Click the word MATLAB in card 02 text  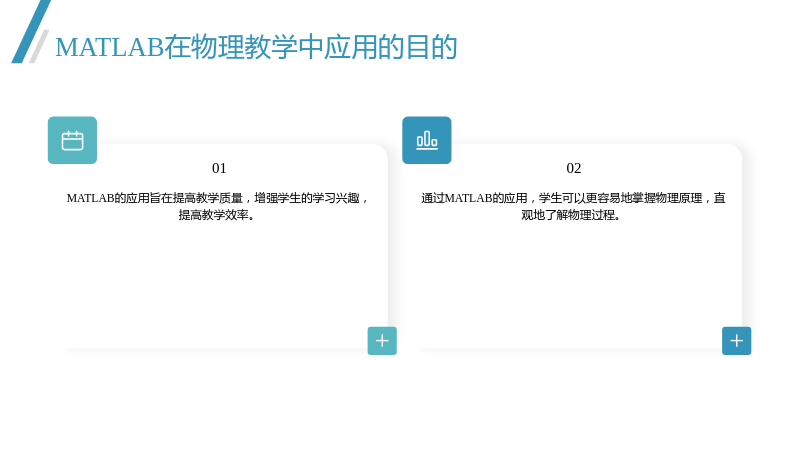coord(468,198)
